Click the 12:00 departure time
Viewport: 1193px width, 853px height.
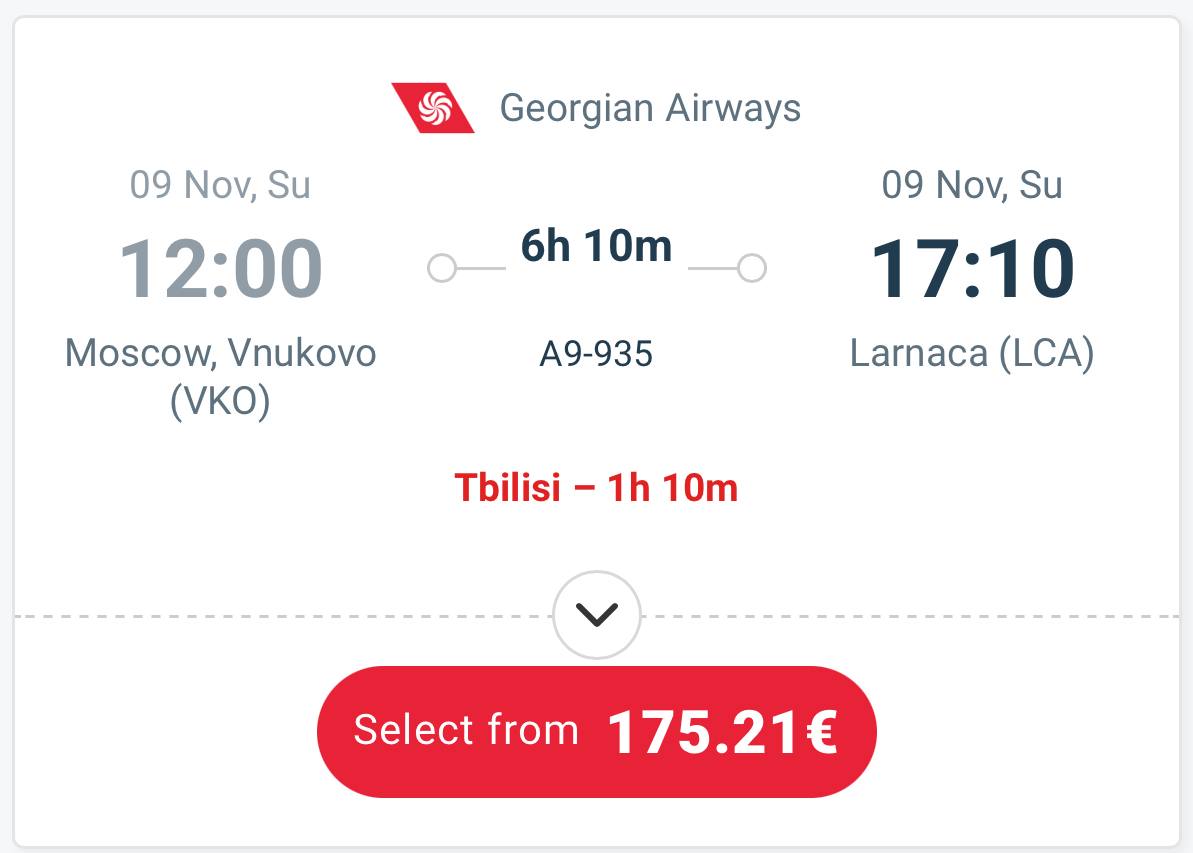[x=220, y=269]
